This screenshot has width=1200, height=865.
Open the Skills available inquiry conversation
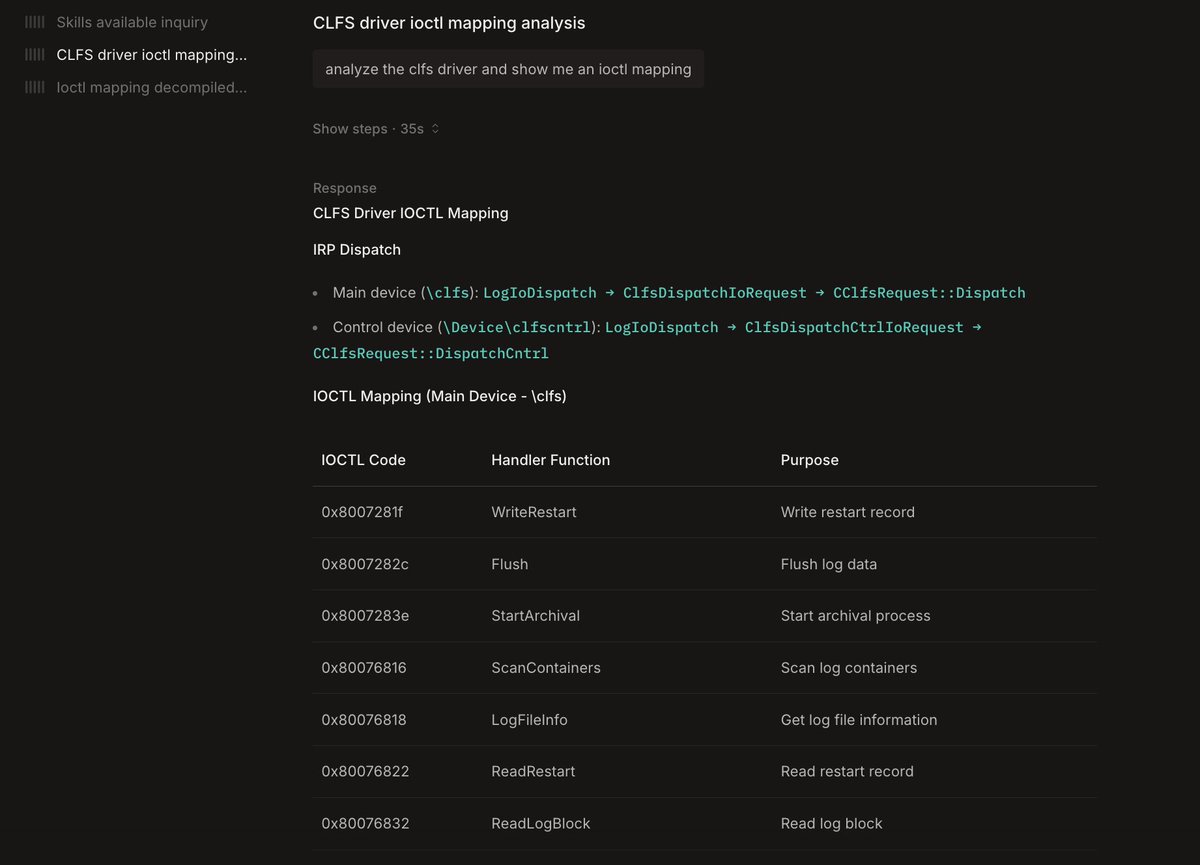click(132, 22)
